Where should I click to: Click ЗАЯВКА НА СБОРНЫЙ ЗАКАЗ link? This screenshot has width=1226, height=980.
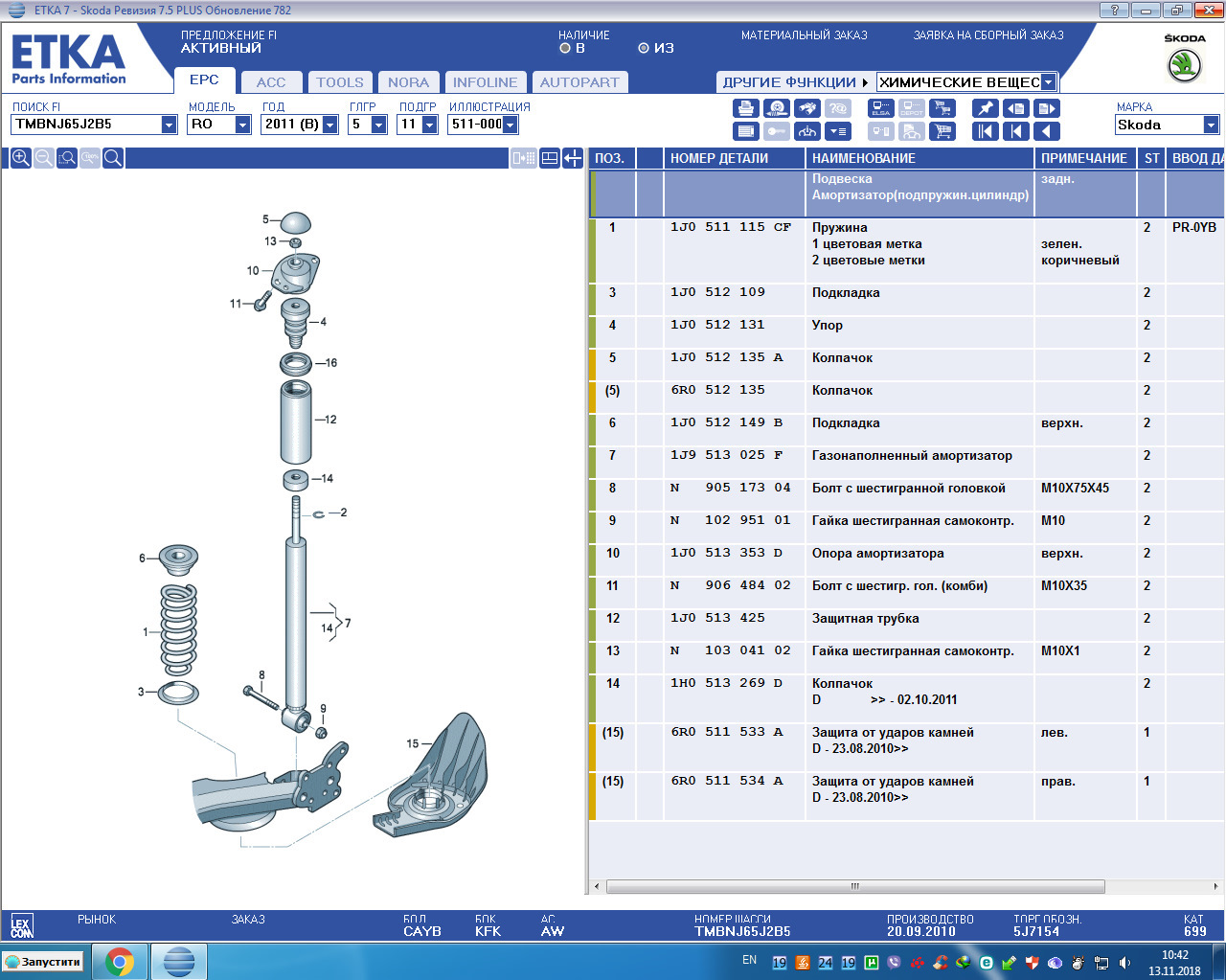click(988, 35)
